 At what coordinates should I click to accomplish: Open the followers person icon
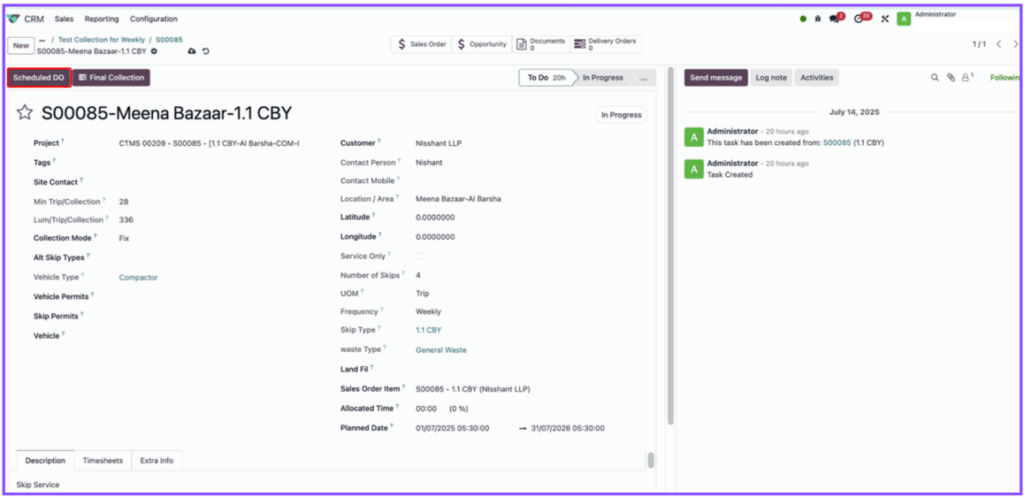[x=966, y=77]
